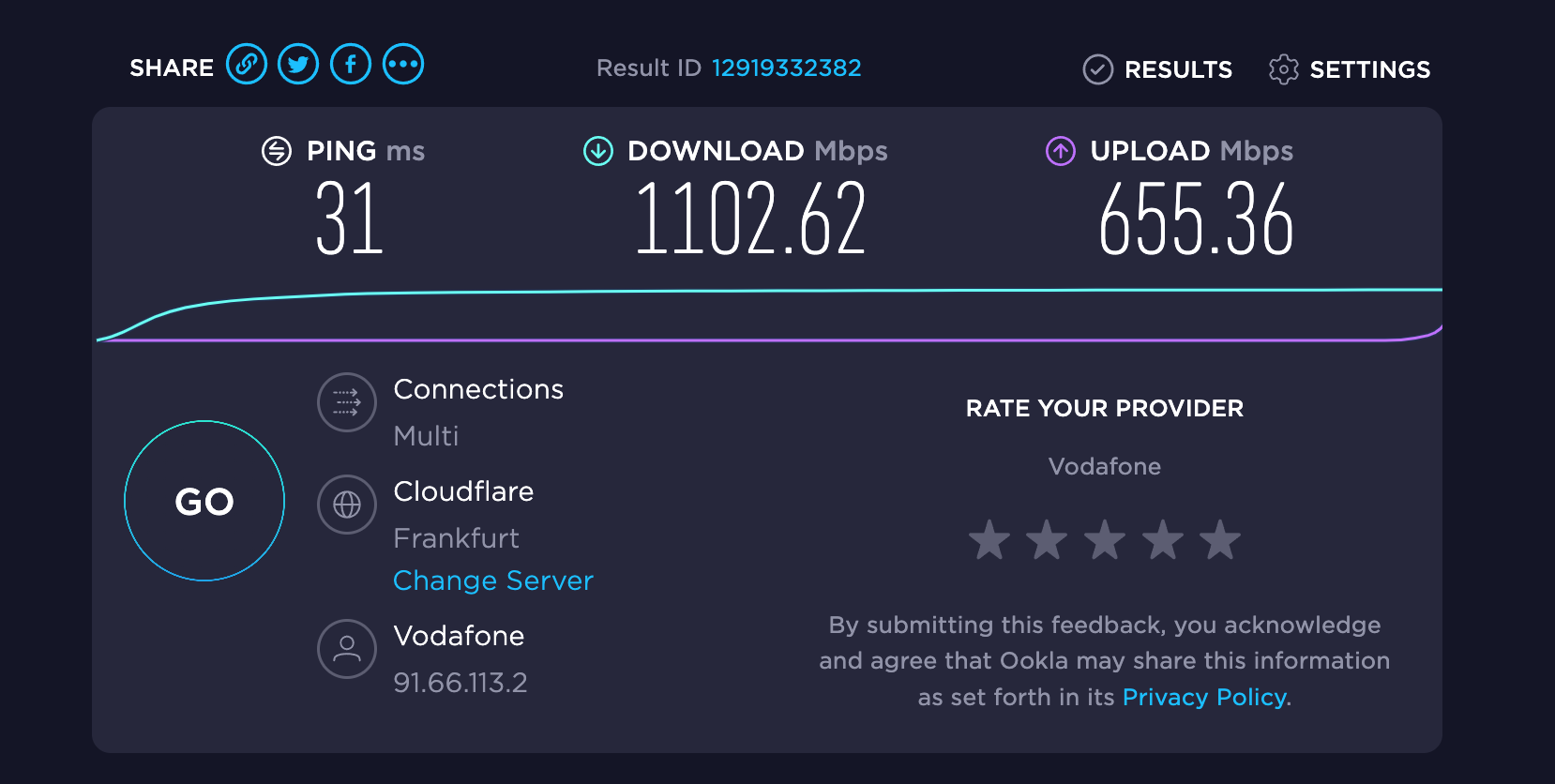Viewport: 1555px width, 784px height.
Task: Open the Privacy Policy link
Action: 1204,697
